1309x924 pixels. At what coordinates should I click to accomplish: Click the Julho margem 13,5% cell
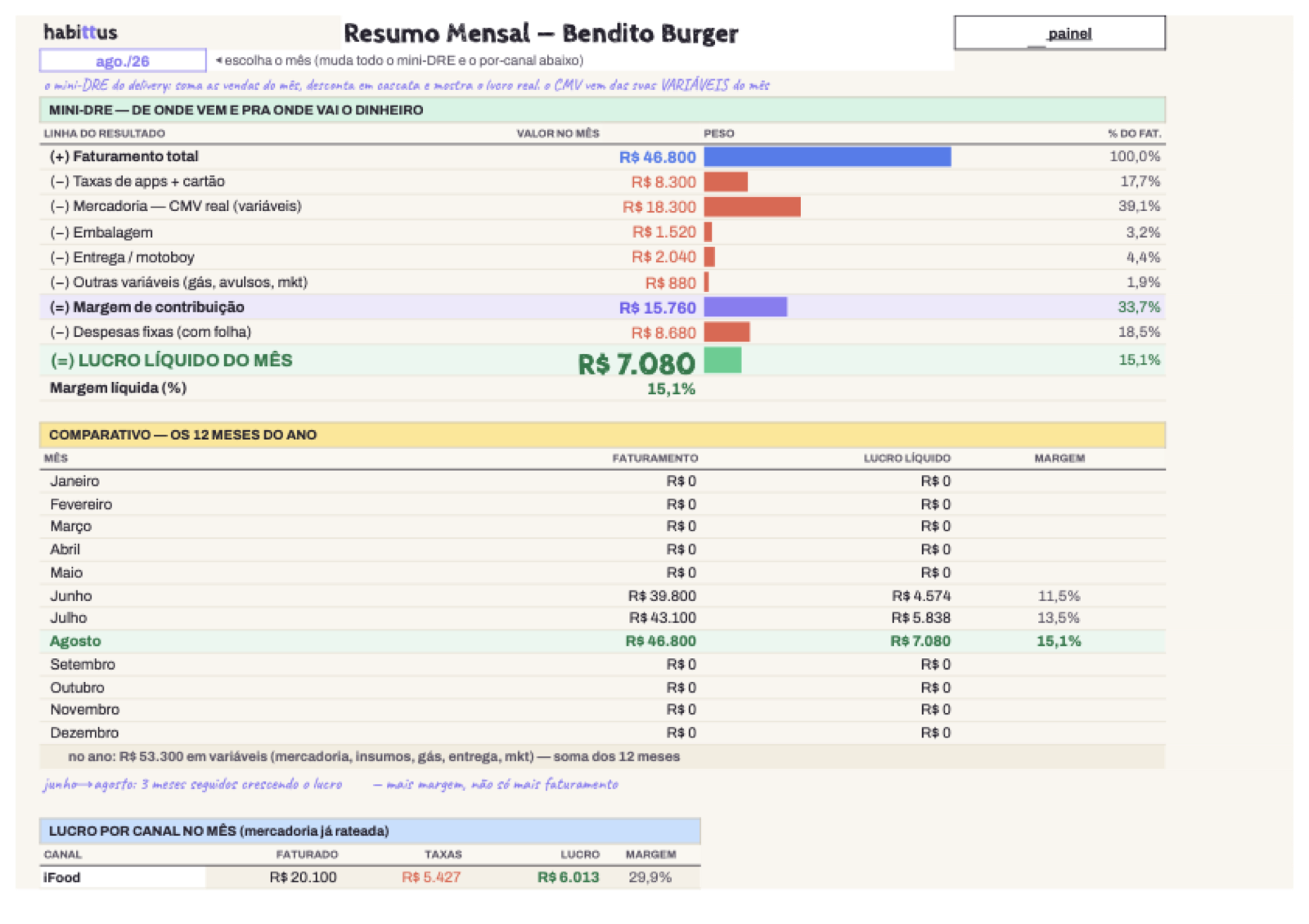(1059, 618)
